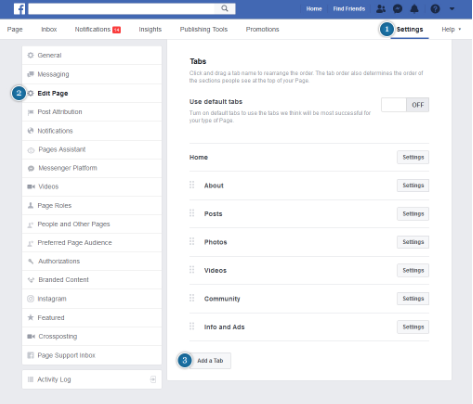
Task: Click the Messaging speech bubble icon
Action: [x=31, y=74]
